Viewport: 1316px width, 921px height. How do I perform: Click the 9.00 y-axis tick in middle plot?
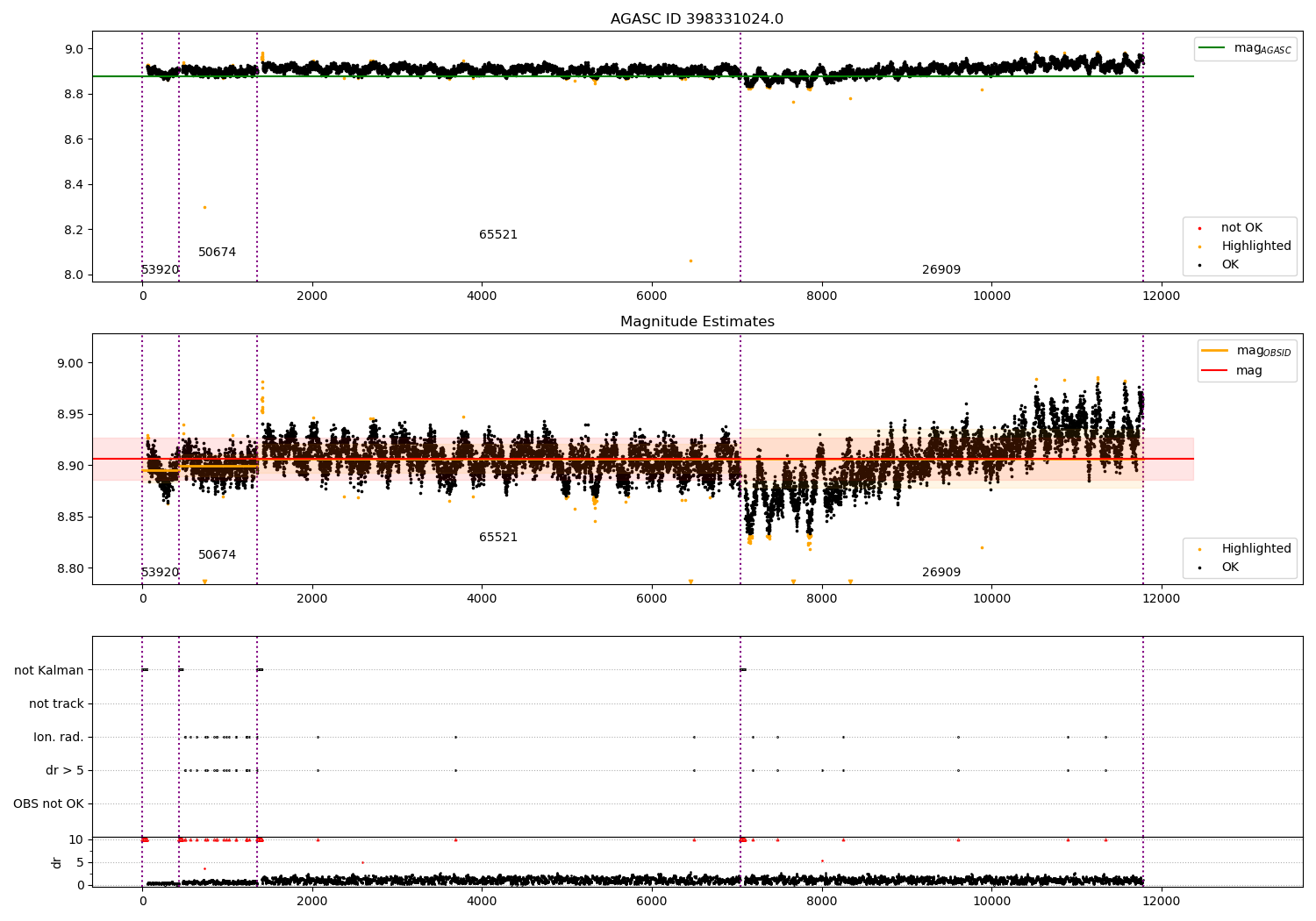(71, 363)
